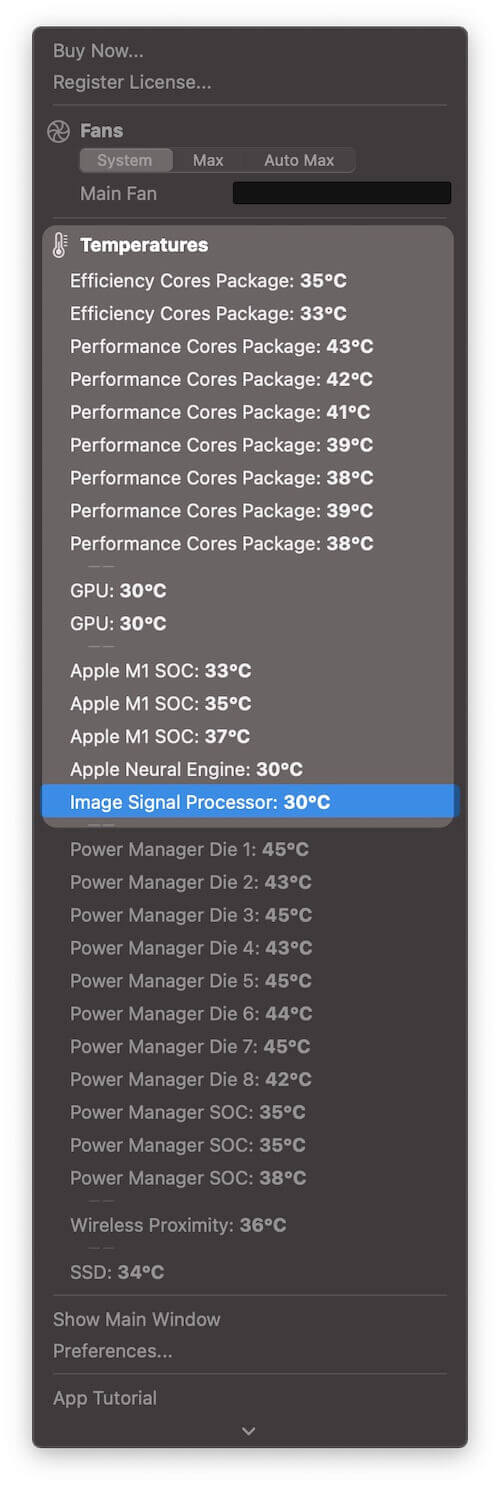Screen dimensions: 500x1486
Task: Click the Main Fan speed bar
Action: point(342,193)
